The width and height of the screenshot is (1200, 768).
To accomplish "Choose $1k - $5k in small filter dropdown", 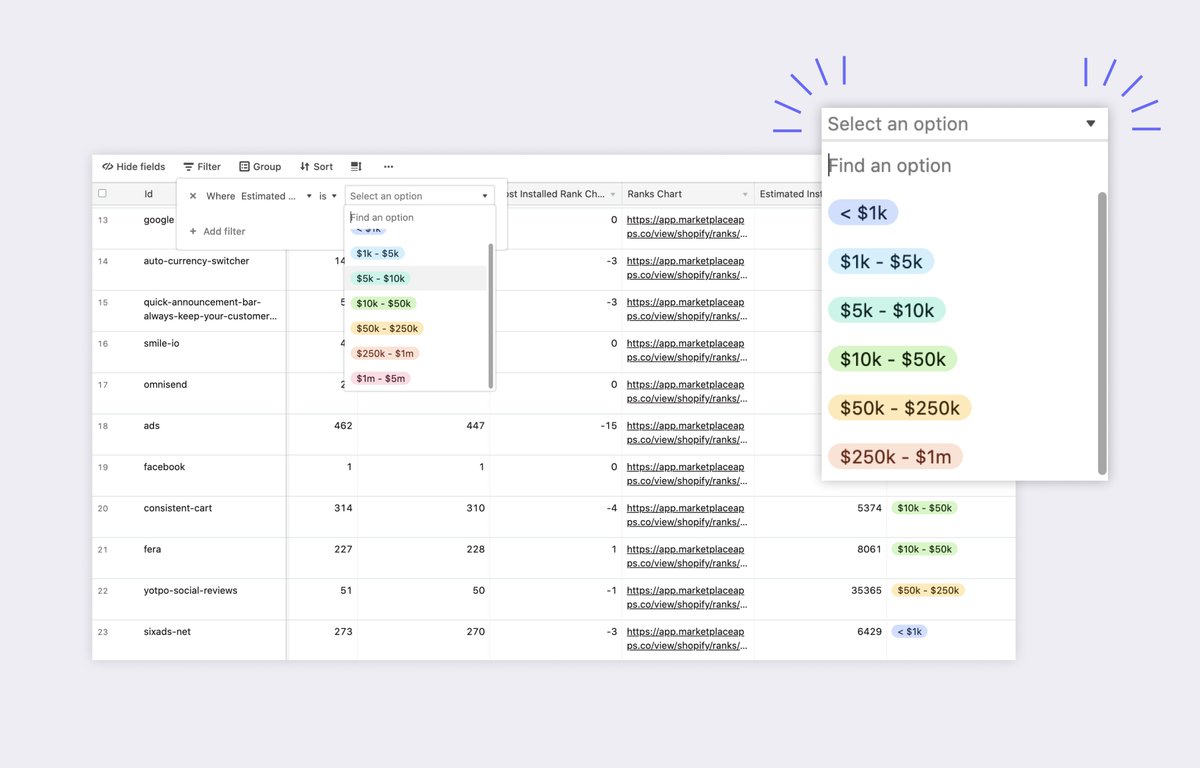I will (x=378, y=254).
